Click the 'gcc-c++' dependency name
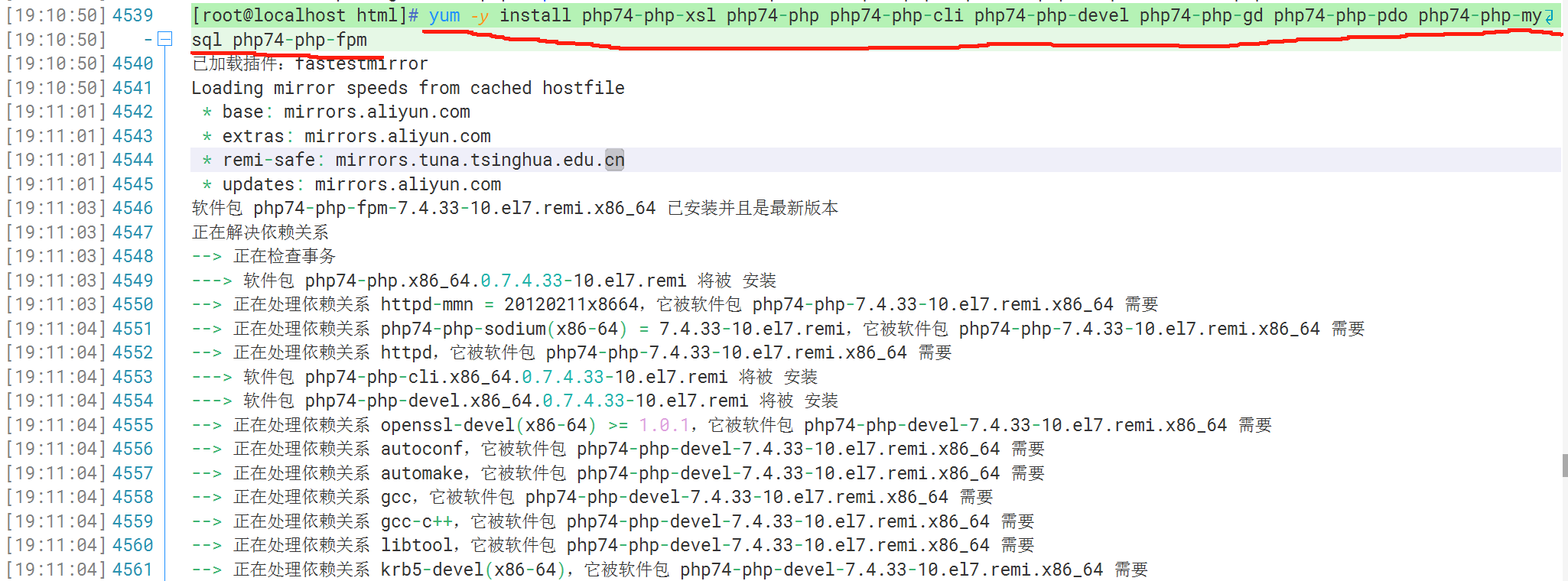Screen dimensions: 1568x581 pyautogui.click(x=417, y=521)
